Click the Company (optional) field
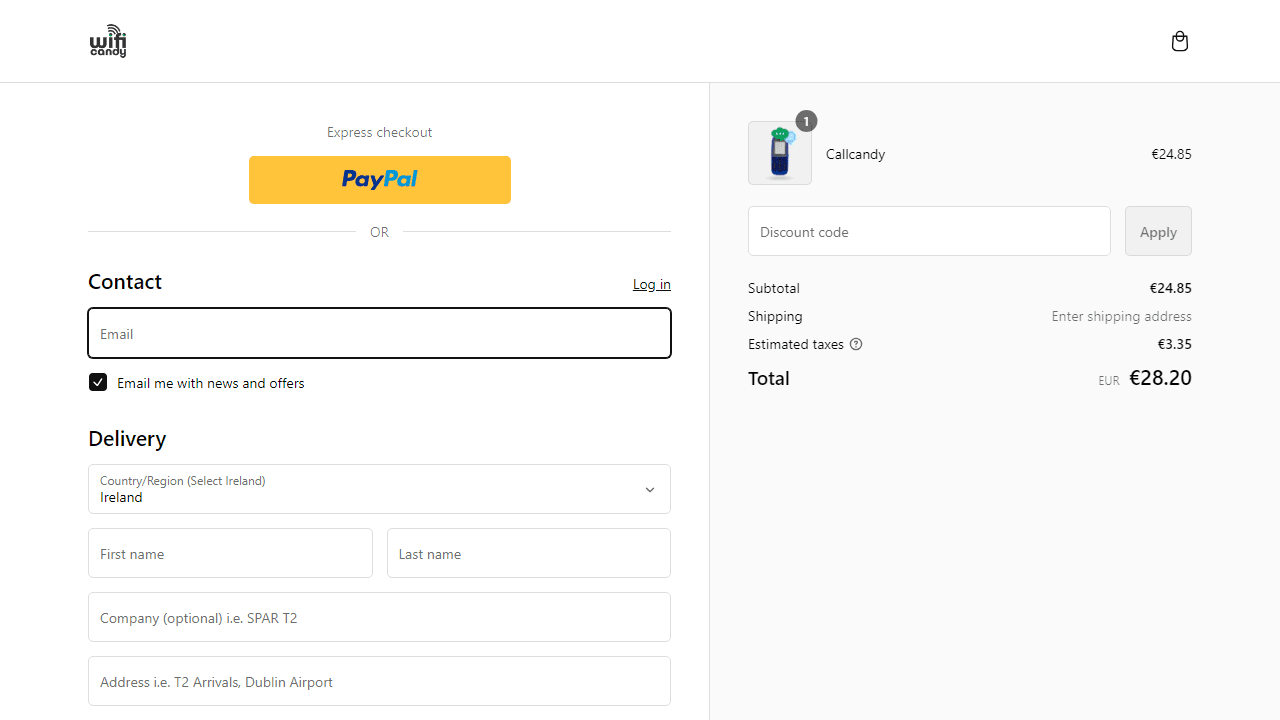 coord(379,617)
